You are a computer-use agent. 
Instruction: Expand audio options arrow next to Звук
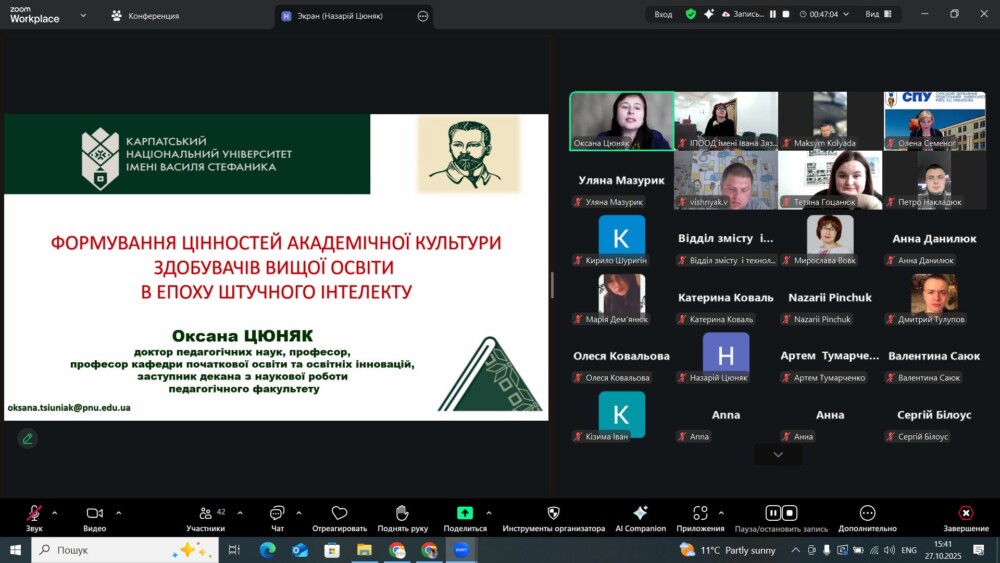54,512
